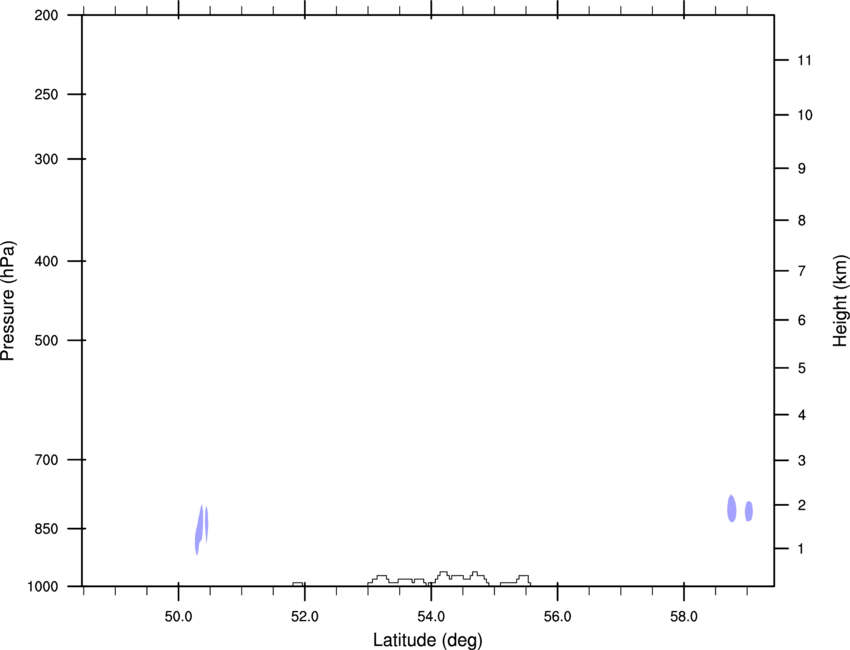The width and height of the screenshot is (850, 650).
Task: Click the Height (km) axis title
Action: 840,301
